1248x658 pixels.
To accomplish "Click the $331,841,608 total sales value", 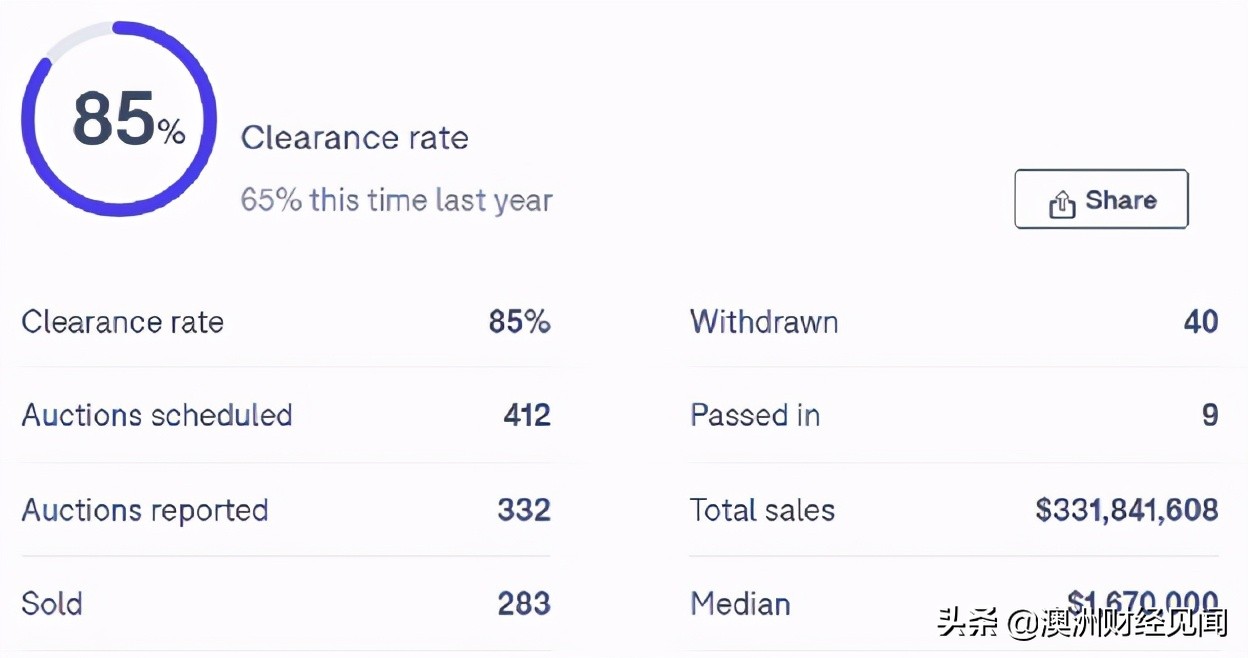I will pos(1127,510).
